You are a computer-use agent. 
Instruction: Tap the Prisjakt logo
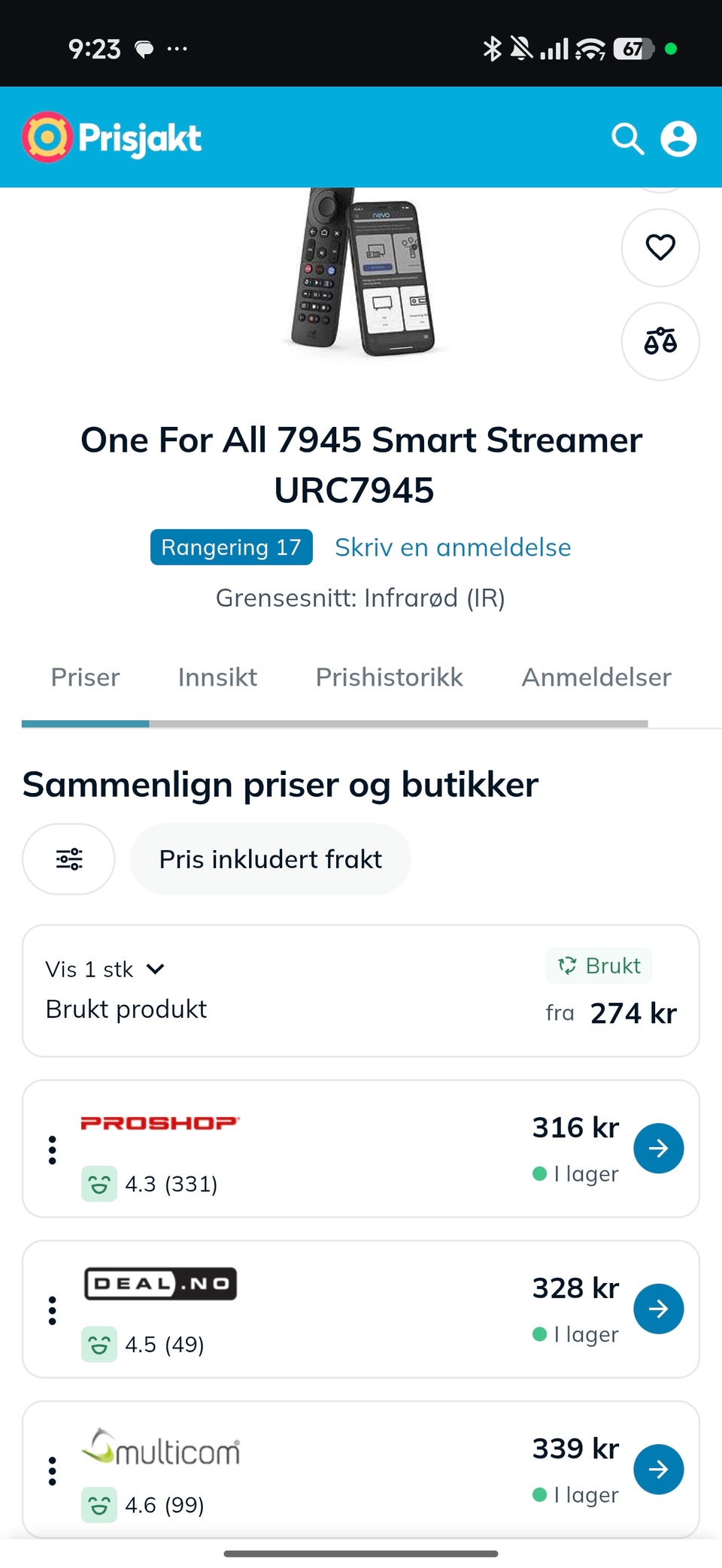(x=111, y=138)
